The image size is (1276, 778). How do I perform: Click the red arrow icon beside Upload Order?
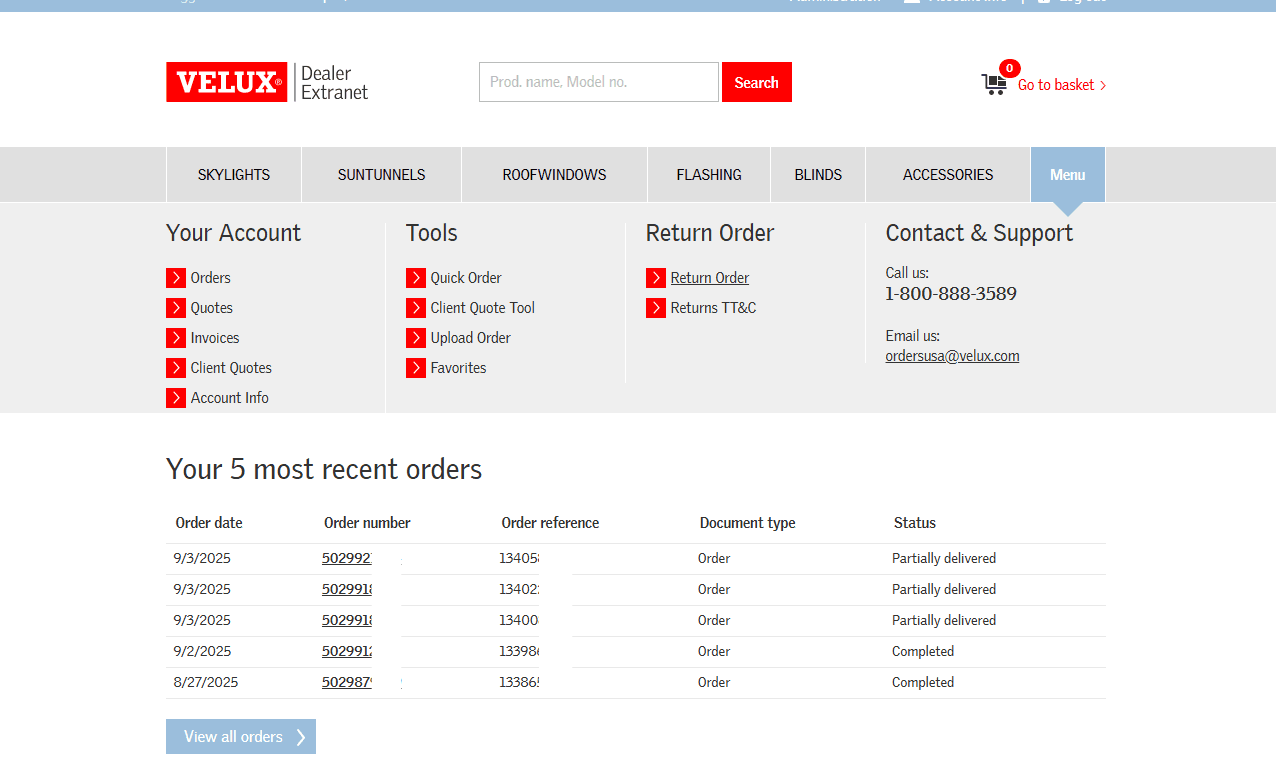416,338
